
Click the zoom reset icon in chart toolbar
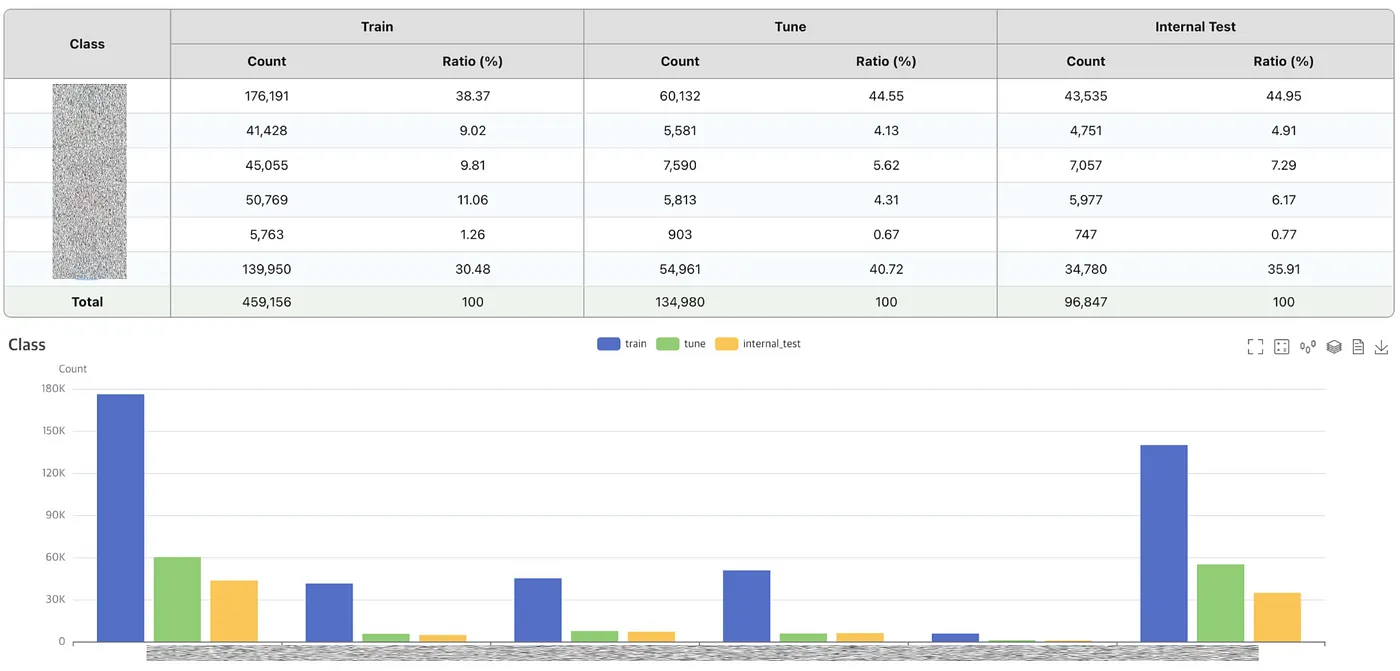click(x=1281, y=347)
